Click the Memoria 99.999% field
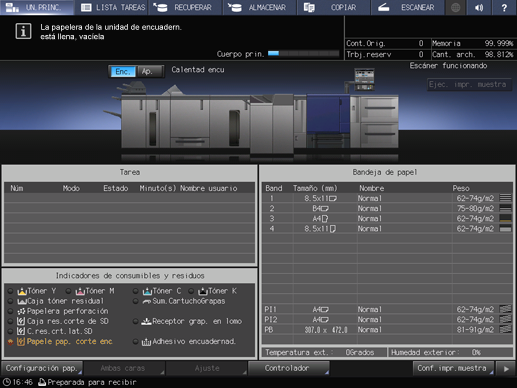 pyautogui.click(x=473, y=43)
